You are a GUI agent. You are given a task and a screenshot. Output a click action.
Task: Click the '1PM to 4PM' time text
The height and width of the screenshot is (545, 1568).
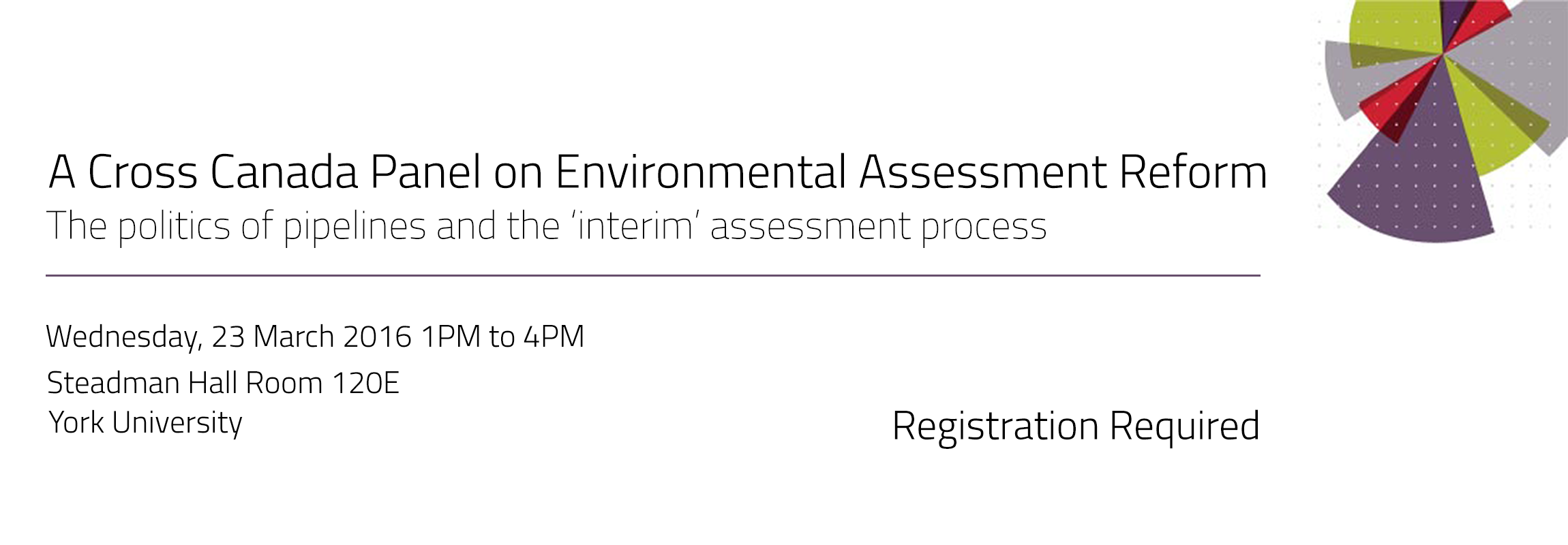pyautogui.click(x=503, y=337)
